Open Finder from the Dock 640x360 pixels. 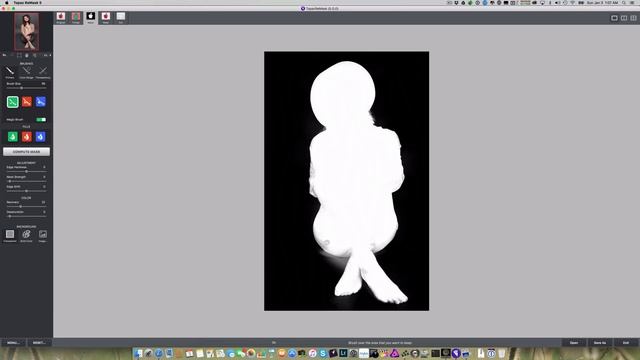click(x=139, y=353)
